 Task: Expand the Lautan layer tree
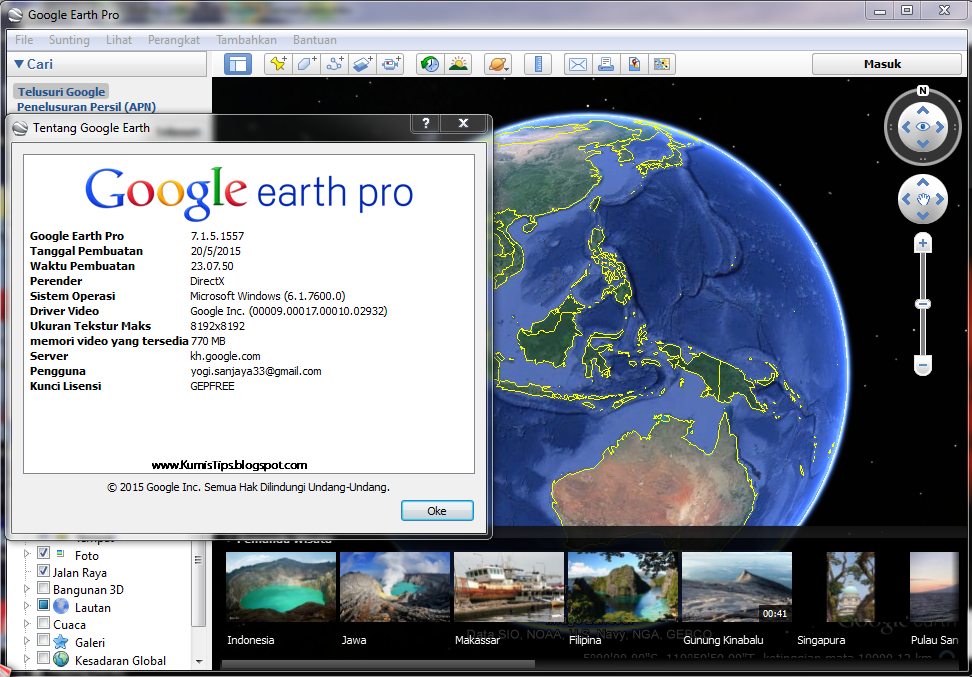[x=27, y=605]
